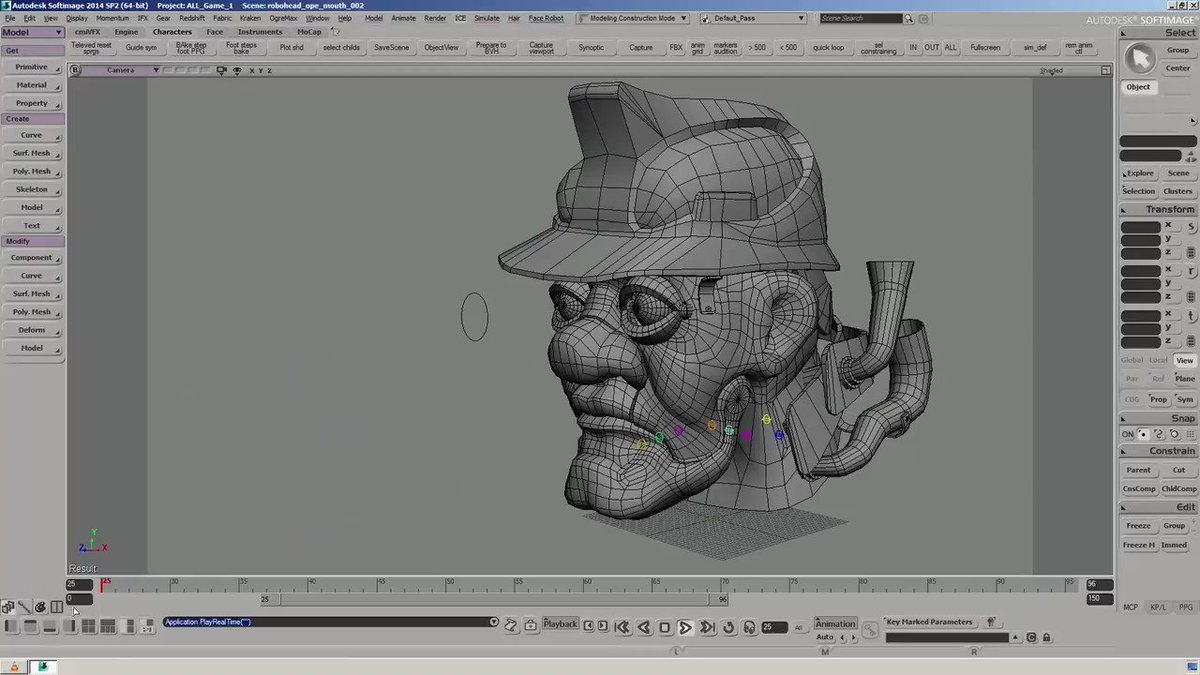1200x675 pixels.
Task: Click the eye icon in viewport bar
Action: pyautogui.click(x=237, y=70)
